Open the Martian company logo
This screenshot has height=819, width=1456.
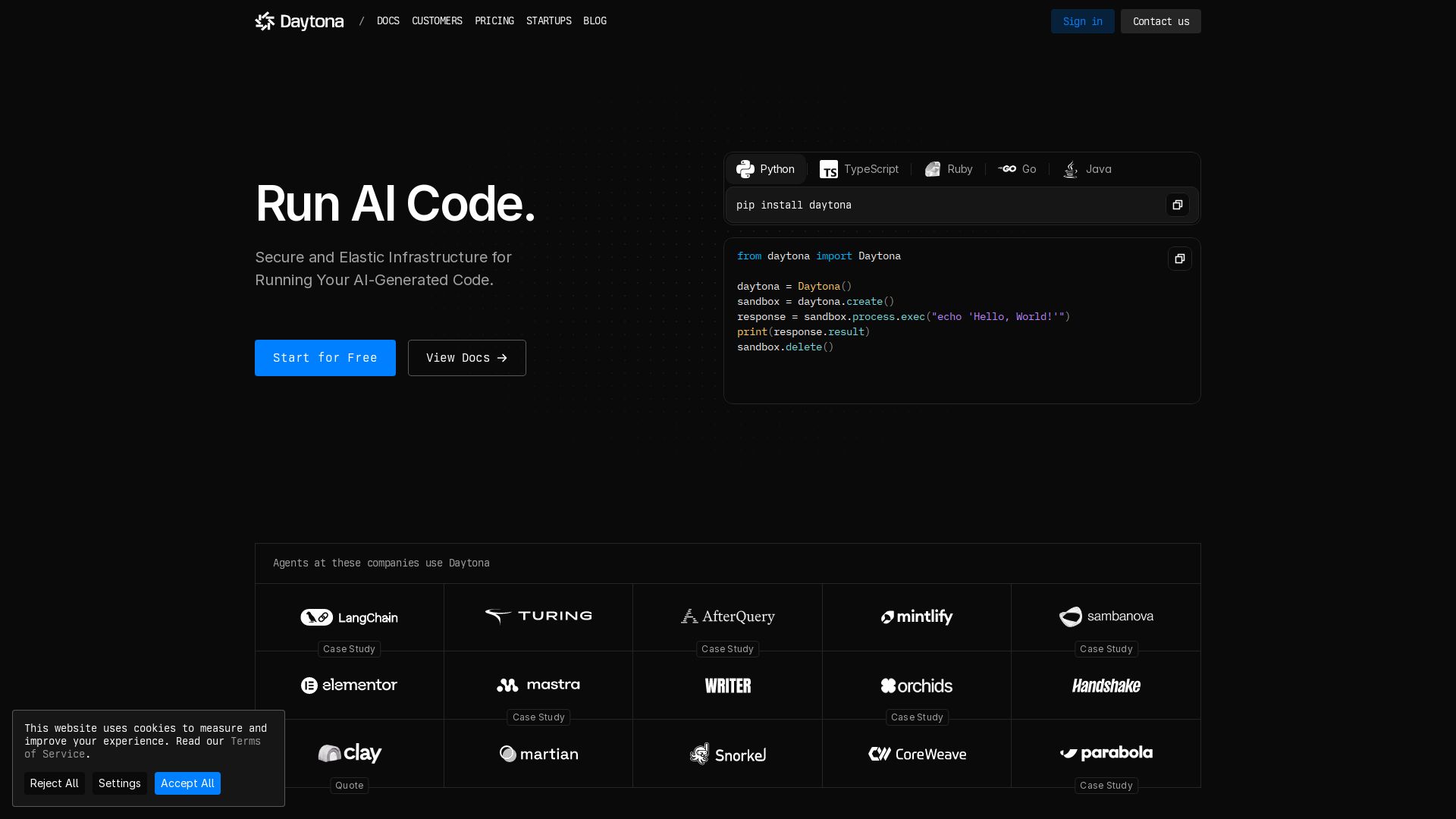(x=538, y=754)
